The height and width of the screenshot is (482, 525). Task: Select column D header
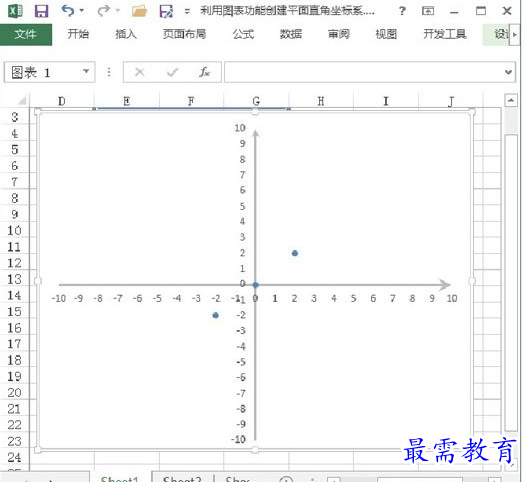tap(62, 101)
